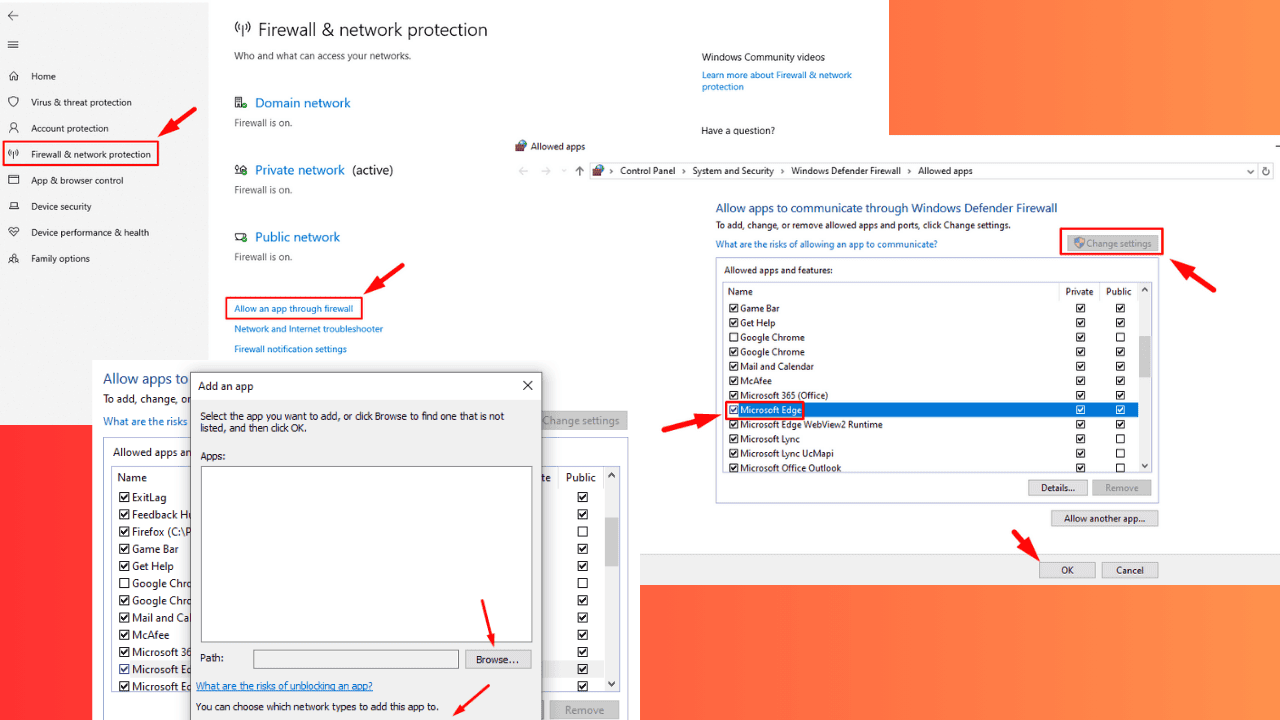Screen dimensions: 1280x720
Task: Click the list scroll-up arrow in Allowed apps
Action: 1145,290
